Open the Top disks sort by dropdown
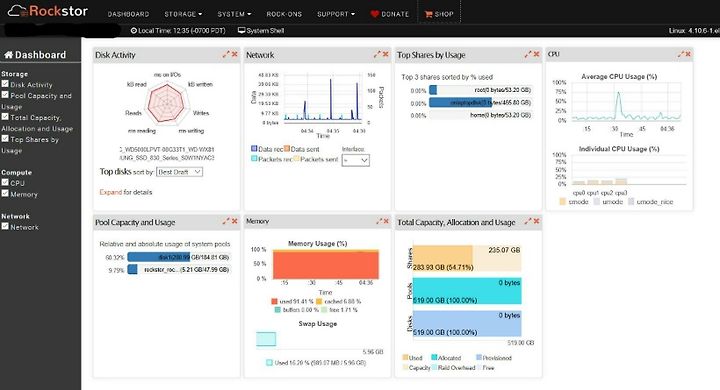The height and width of the screenshot is (390, 720). coord(180,172)
